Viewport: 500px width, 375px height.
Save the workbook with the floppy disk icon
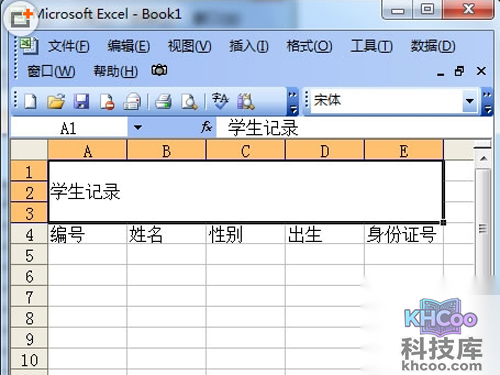tap(81, 101)
